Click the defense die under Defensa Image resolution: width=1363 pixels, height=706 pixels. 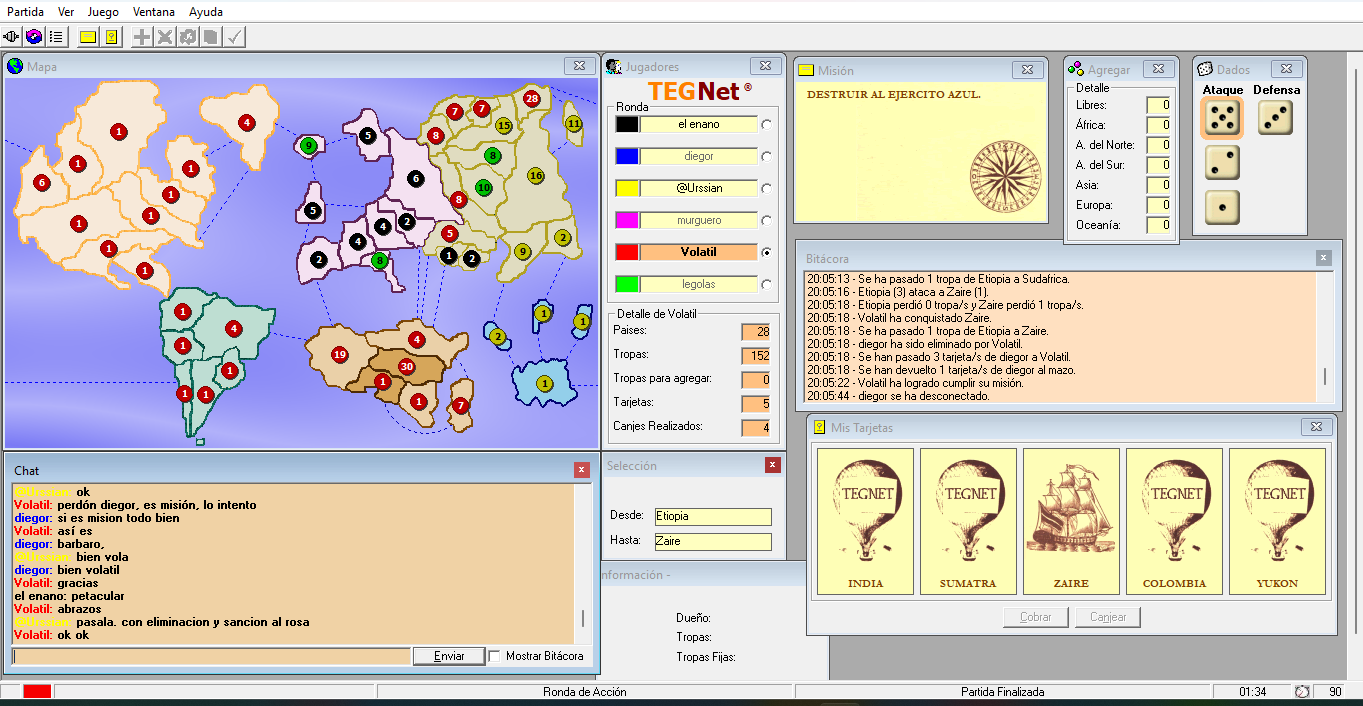1275,118
